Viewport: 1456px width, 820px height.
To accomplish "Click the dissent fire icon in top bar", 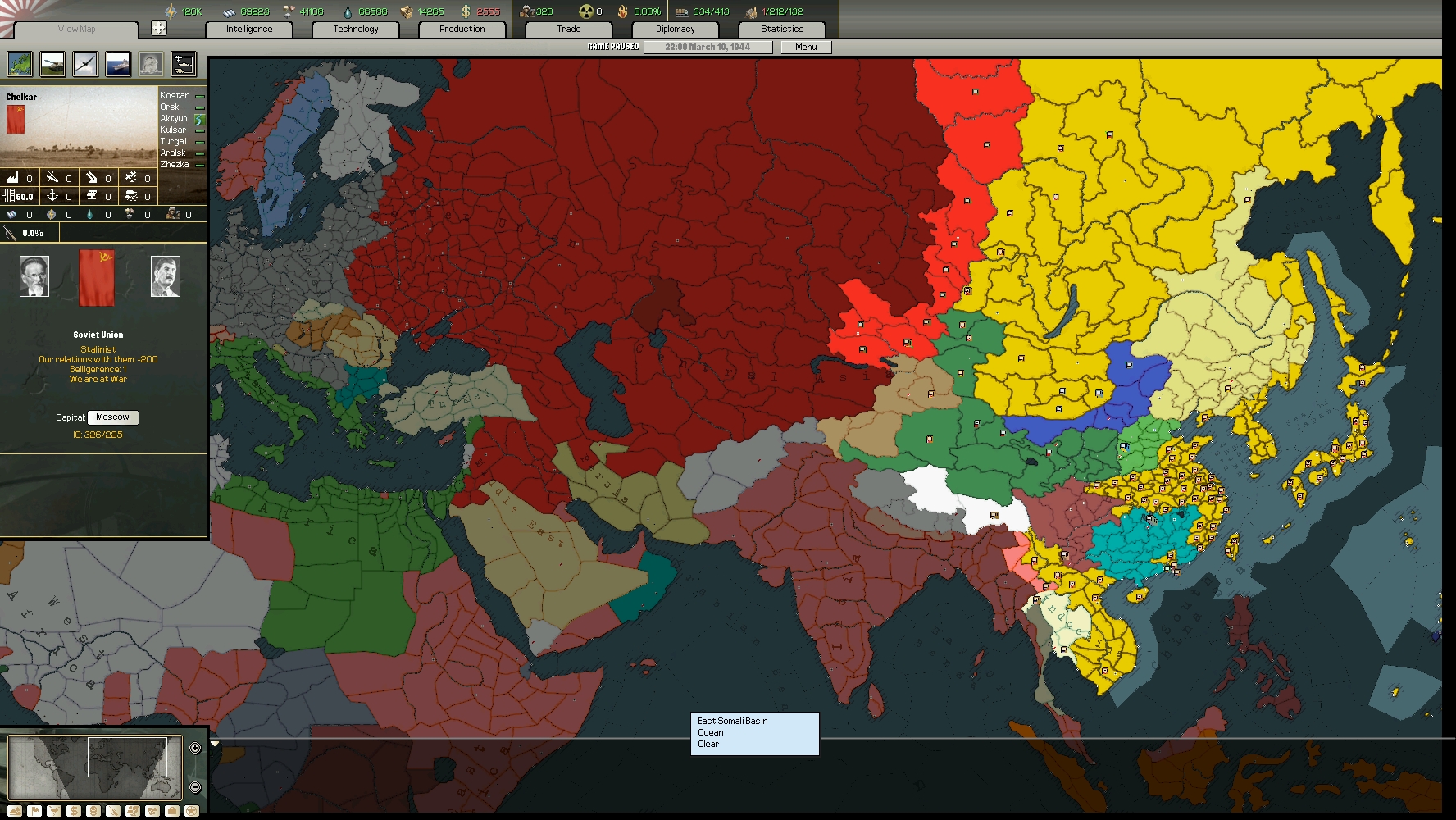I will coord(623,11).
